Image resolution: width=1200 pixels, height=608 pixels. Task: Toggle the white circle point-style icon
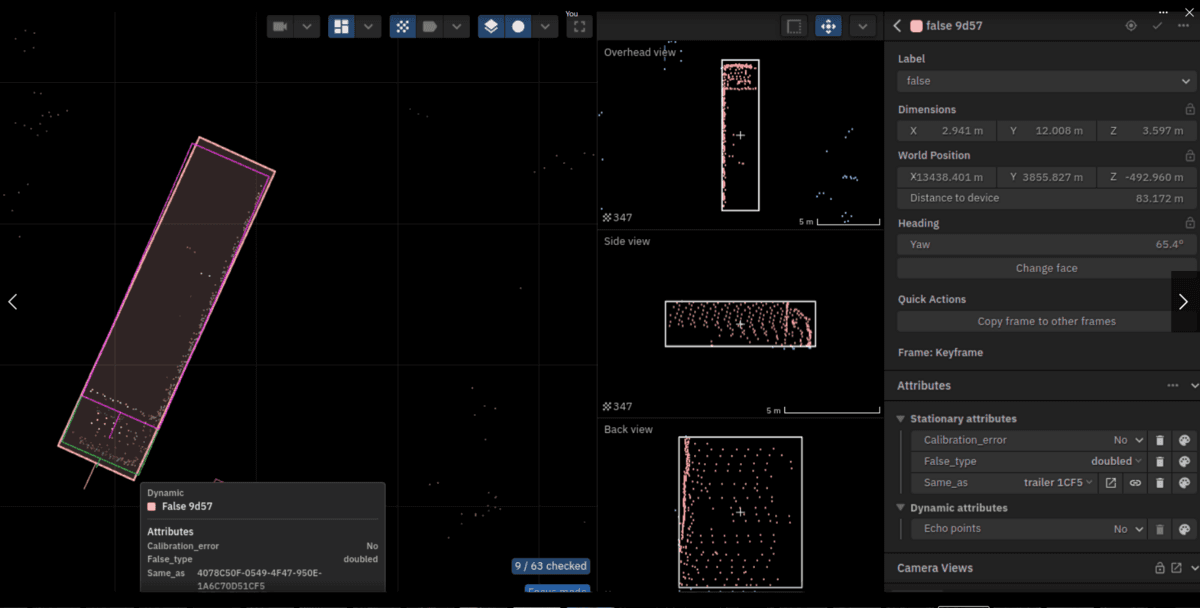coord(518,27)
